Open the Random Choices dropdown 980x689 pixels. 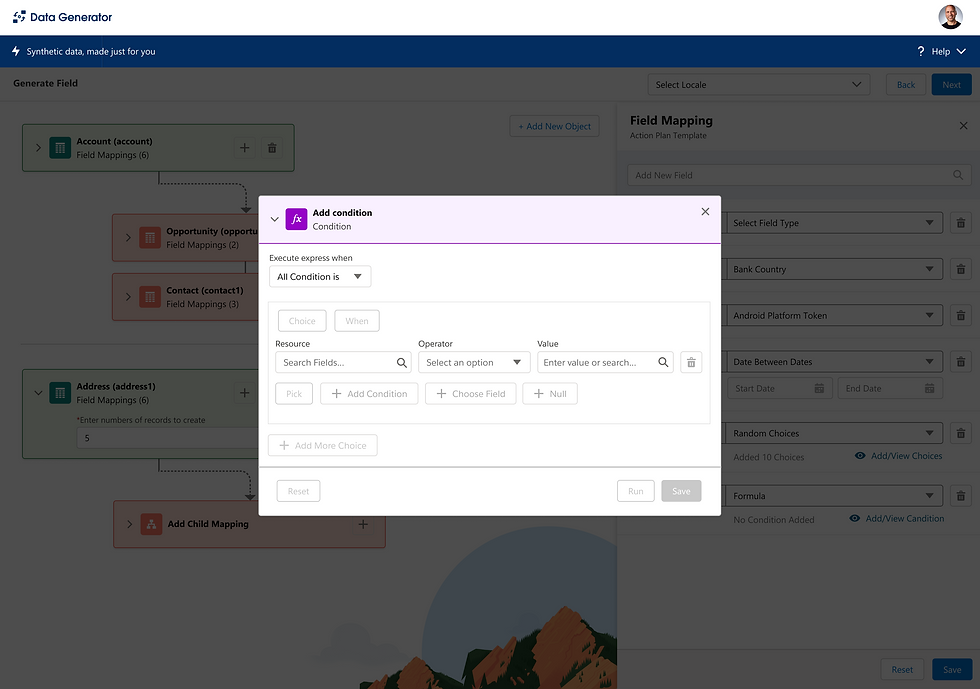click(834, 433)
